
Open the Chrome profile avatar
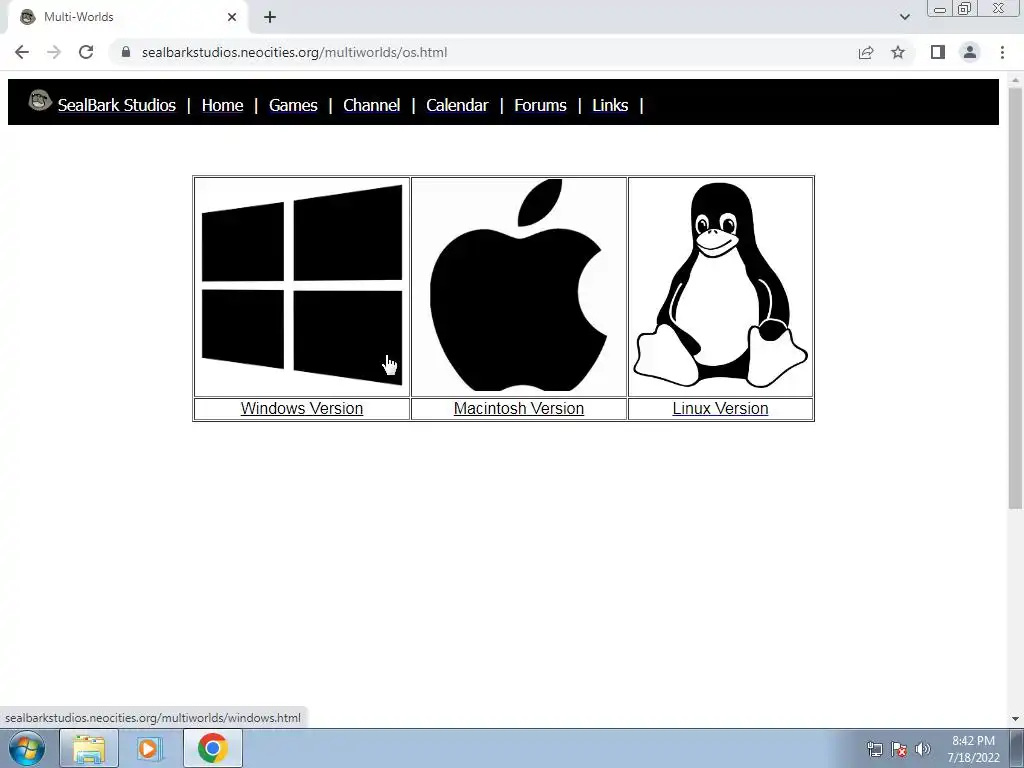970,52
